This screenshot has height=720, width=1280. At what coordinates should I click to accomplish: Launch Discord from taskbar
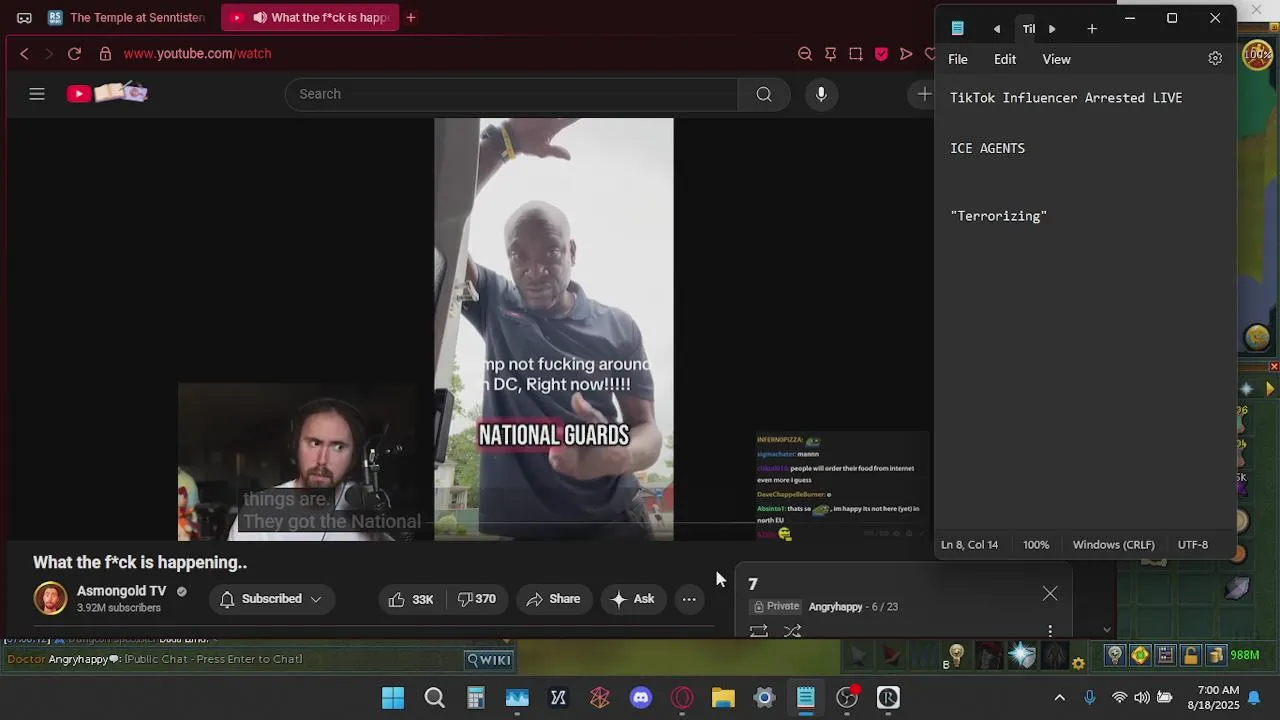point(641,698)
